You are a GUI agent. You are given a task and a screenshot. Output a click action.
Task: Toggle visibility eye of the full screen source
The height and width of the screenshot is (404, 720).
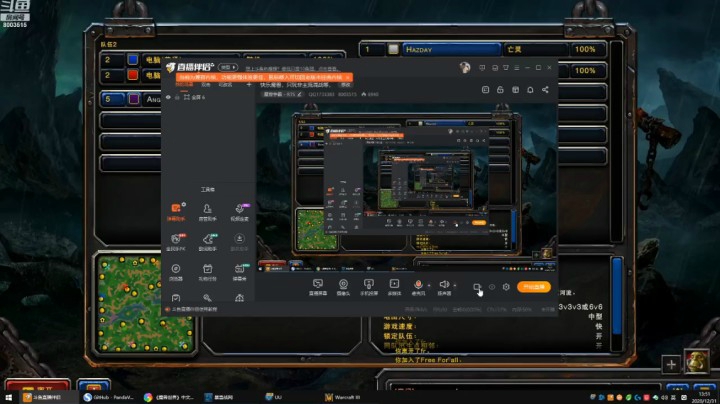click(168, 97)
